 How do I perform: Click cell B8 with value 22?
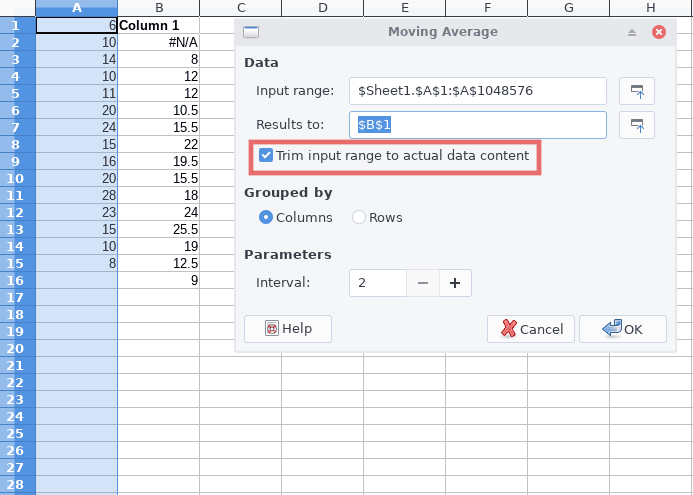point(159,145)
